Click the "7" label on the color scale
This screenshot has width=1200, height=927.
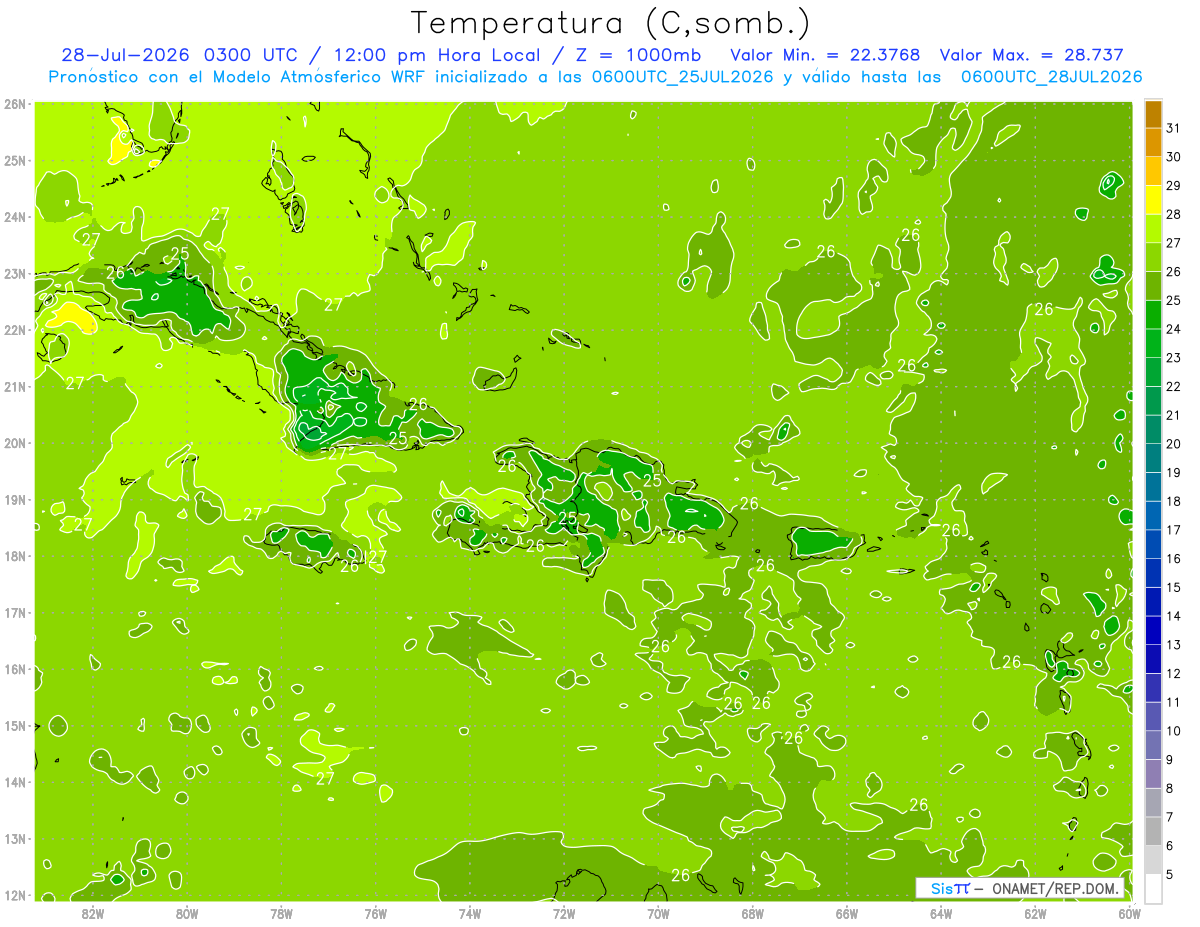pyautogui.click(x=1170, y=817)
